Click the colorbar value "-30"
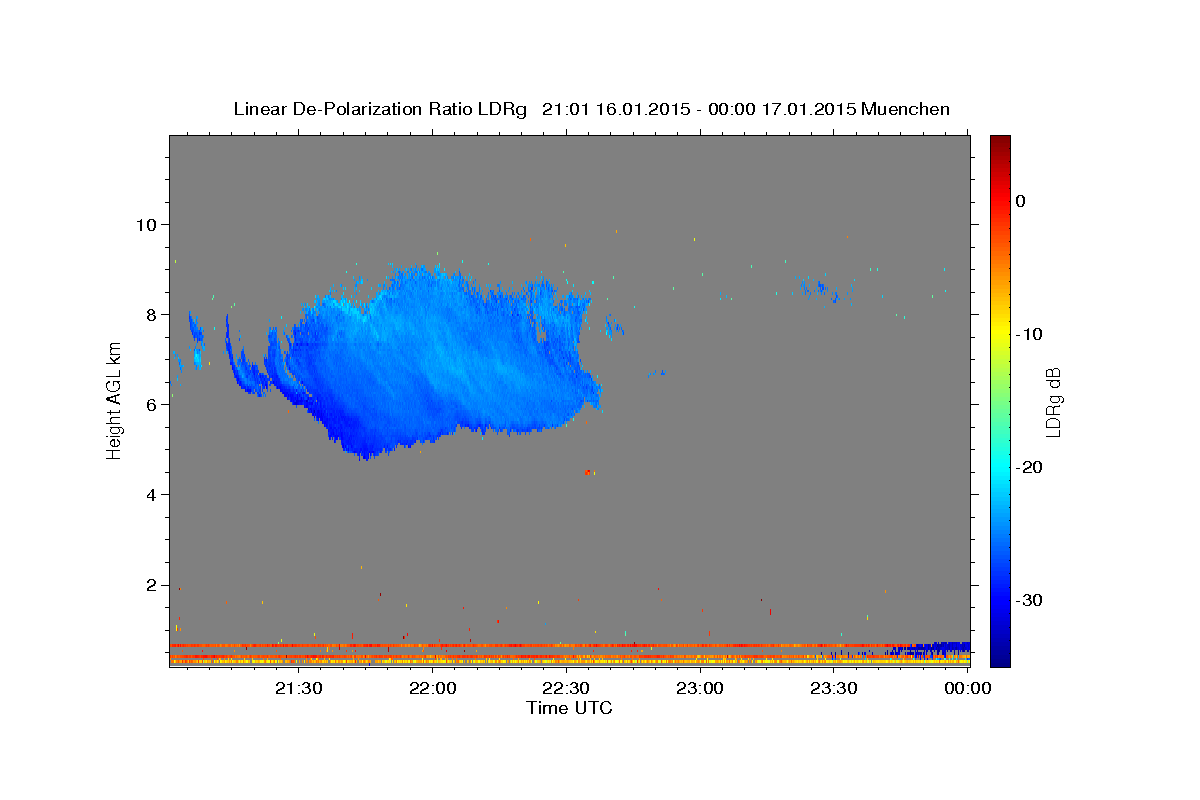 tap(1029, 600)
